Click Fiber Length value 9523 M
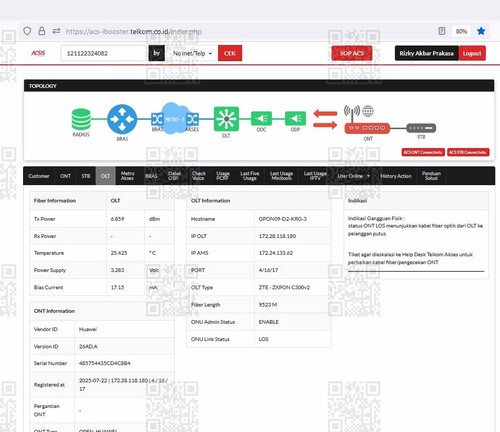This screenshot has width=500, height=432. click(x=268, y=305)
